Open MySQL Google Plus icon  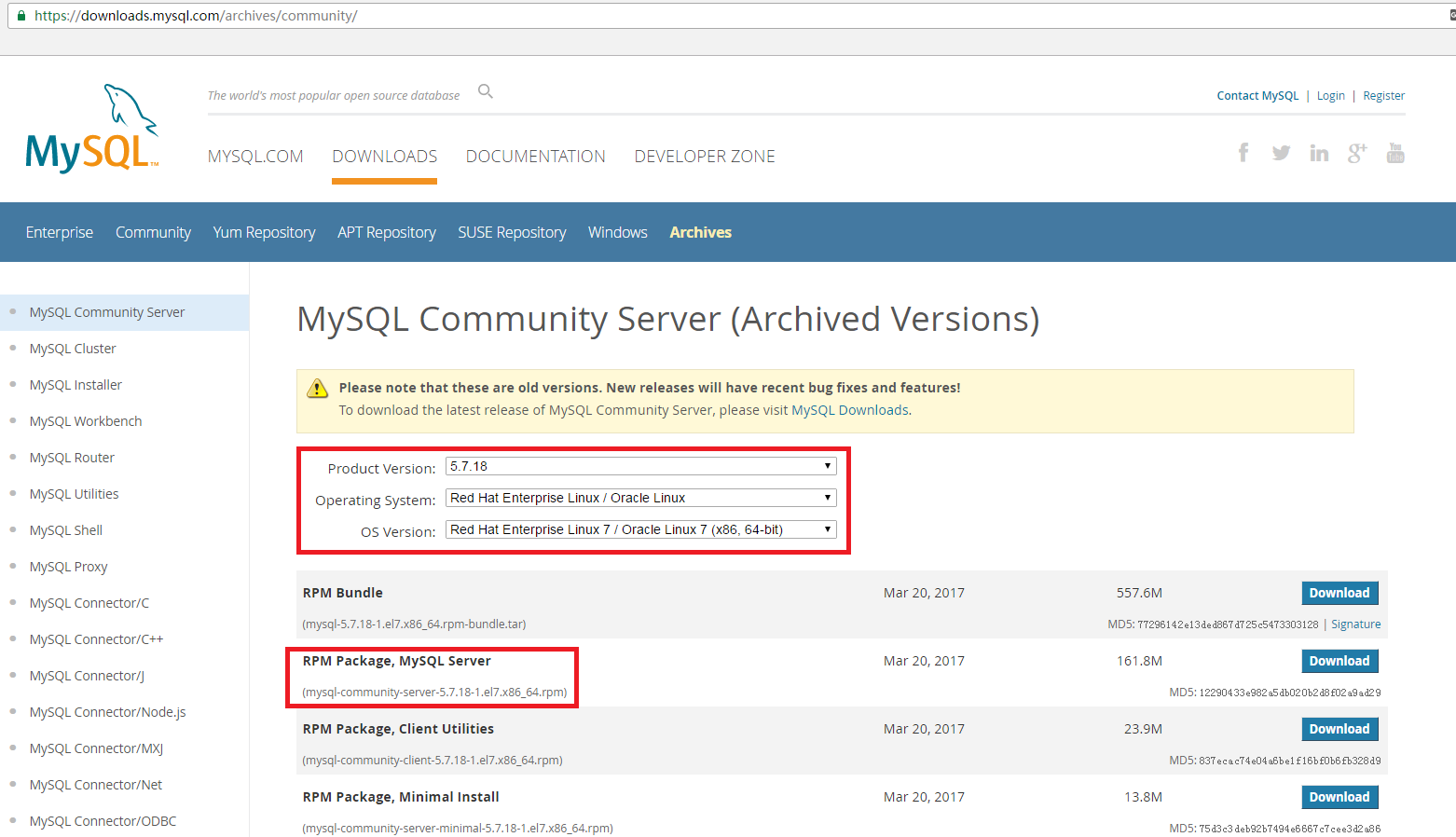click(1357, 153)
